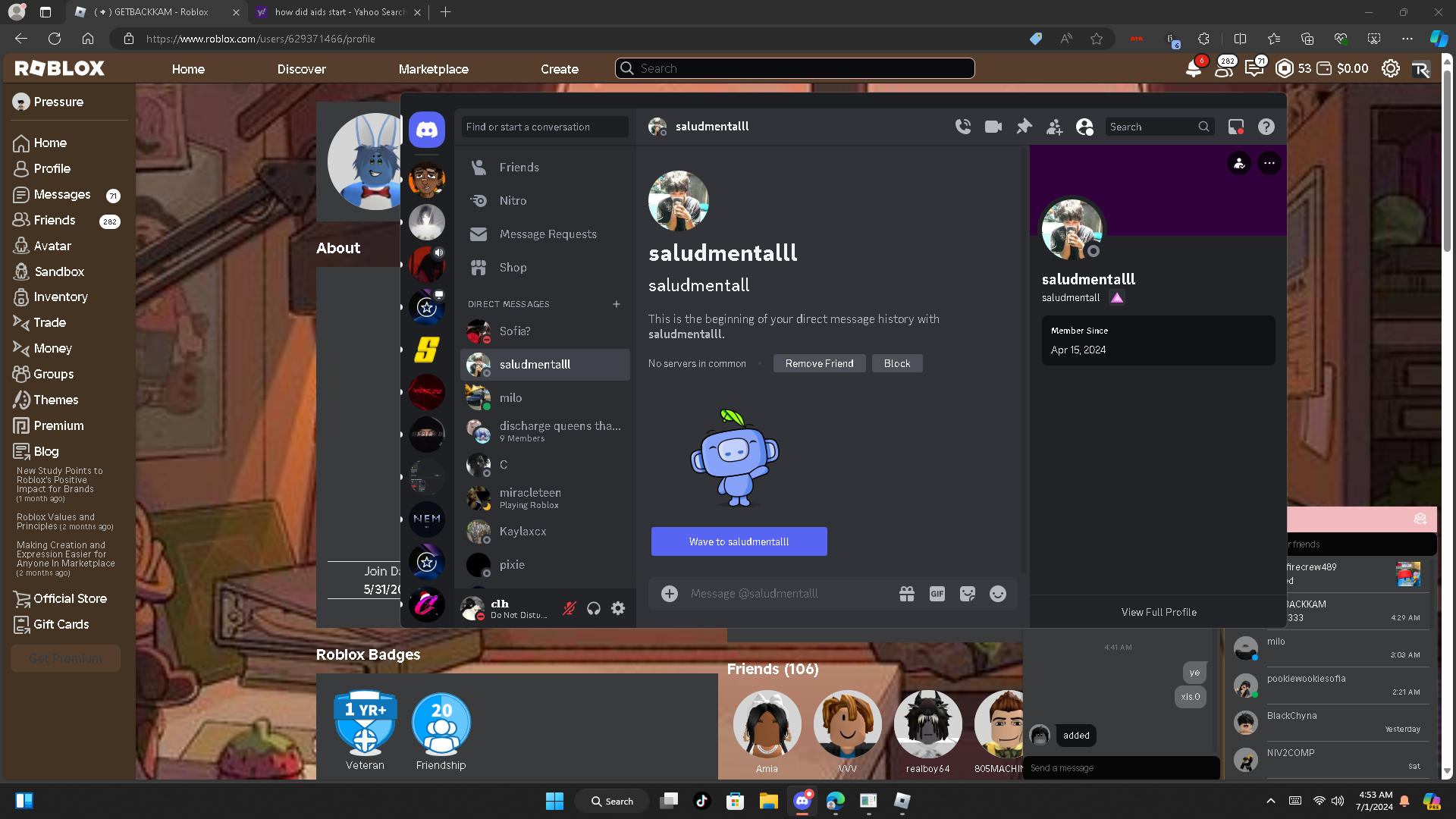
Task: Open realboy64 Roblox friend avatar
Action: [x=927, y=725]
